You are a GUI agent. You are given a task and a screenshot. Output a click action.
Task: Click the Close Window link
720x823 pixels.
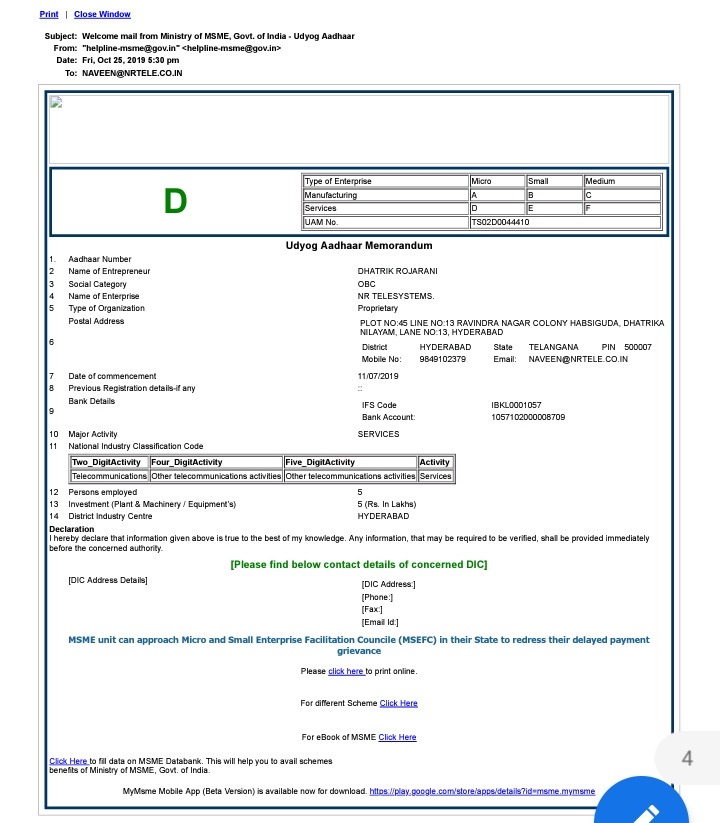(102, 15)
